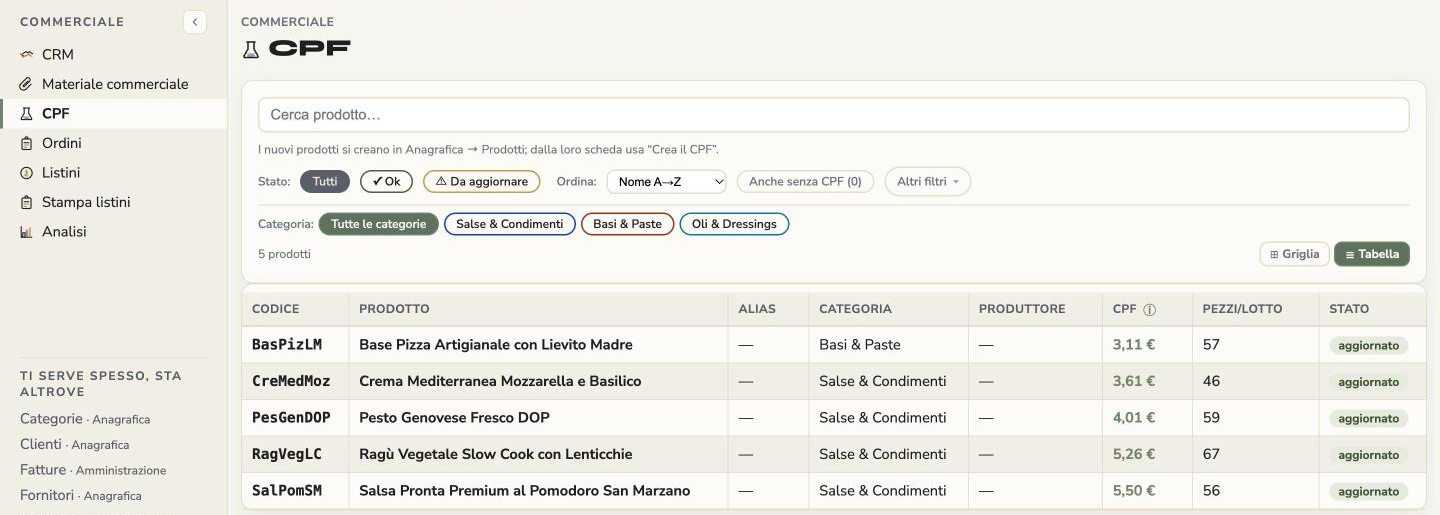1440x515 pixels.
Task: Open Stampa listini page
Action: [114, 202]
